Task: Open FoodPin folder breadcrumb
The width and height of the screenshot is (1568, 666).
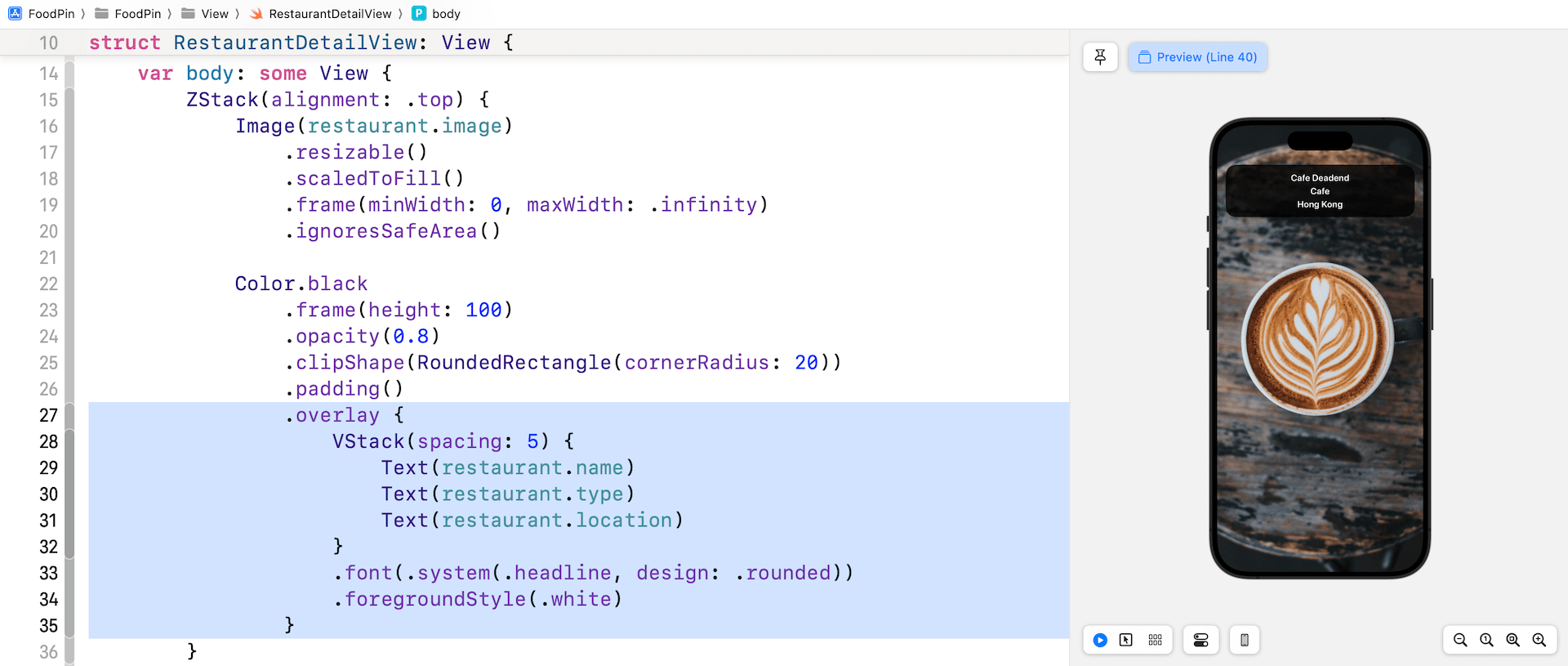Action: tap(129, 14)
